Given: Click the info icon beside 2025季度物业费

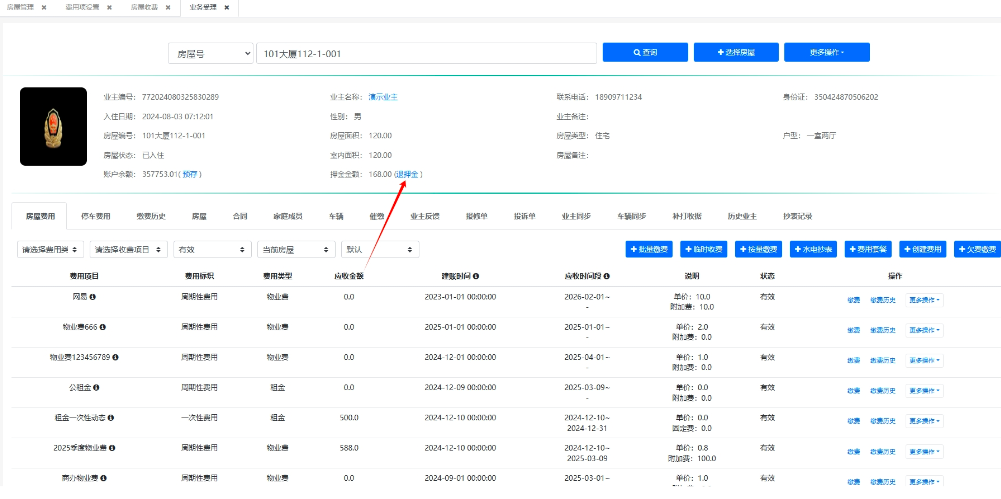Looking at the screenshot, I should 112,447.
